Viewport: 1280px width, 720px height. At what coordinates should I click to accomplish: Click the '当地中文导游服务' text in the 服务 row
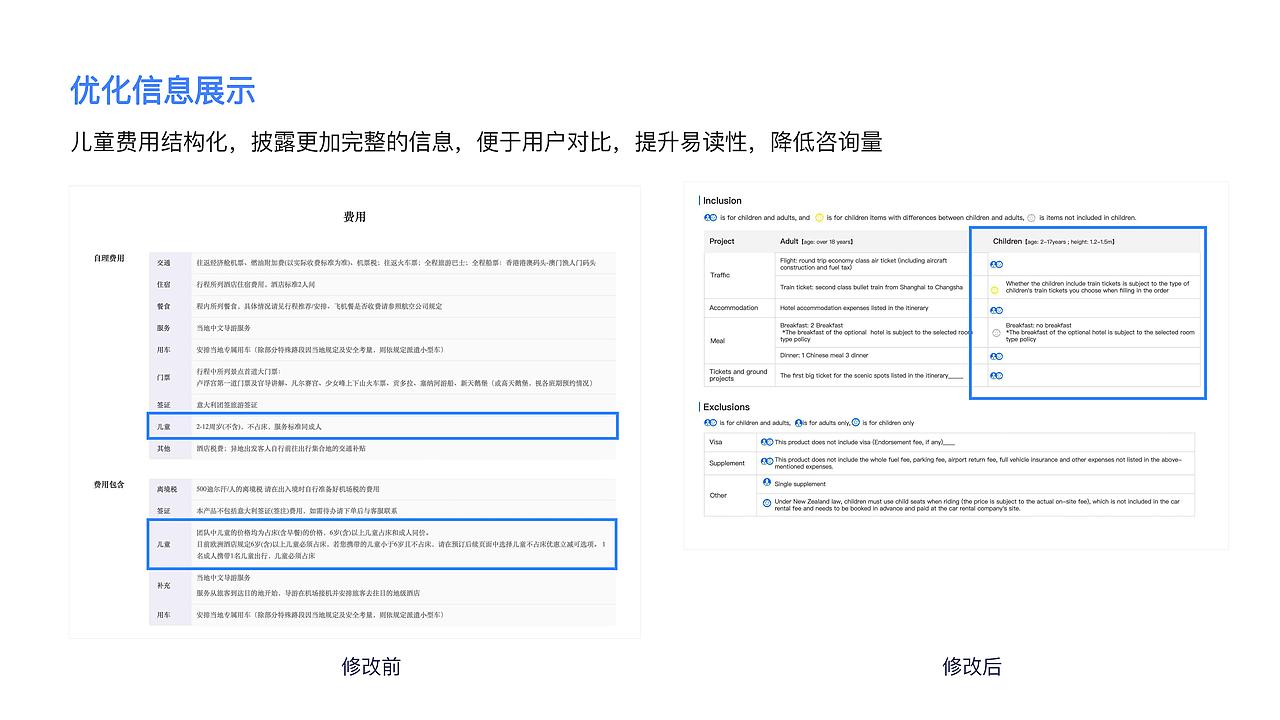click(224, 328)
